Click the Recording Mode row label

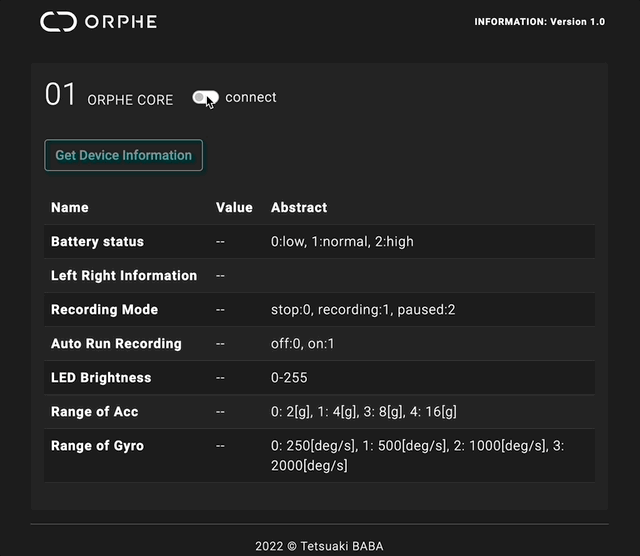[104, 309]
